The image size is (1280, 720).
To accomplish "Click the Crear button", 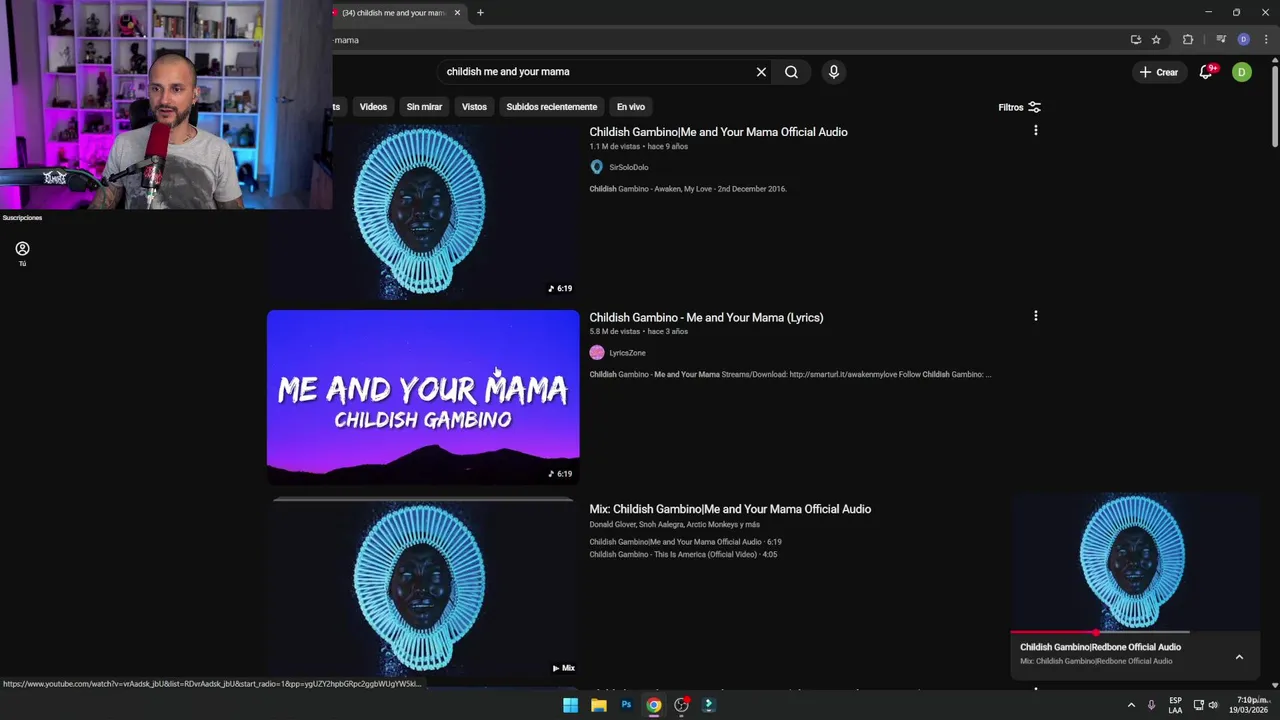I will (1159, 72).
